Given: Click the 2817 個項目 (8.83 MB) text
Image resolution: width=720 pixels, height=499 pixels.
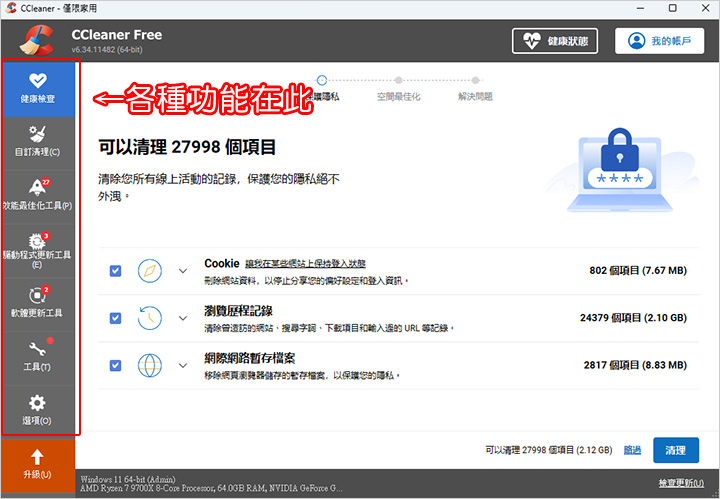Looking at the screenshot, I should pyautogui.click(x=635, y=365).
